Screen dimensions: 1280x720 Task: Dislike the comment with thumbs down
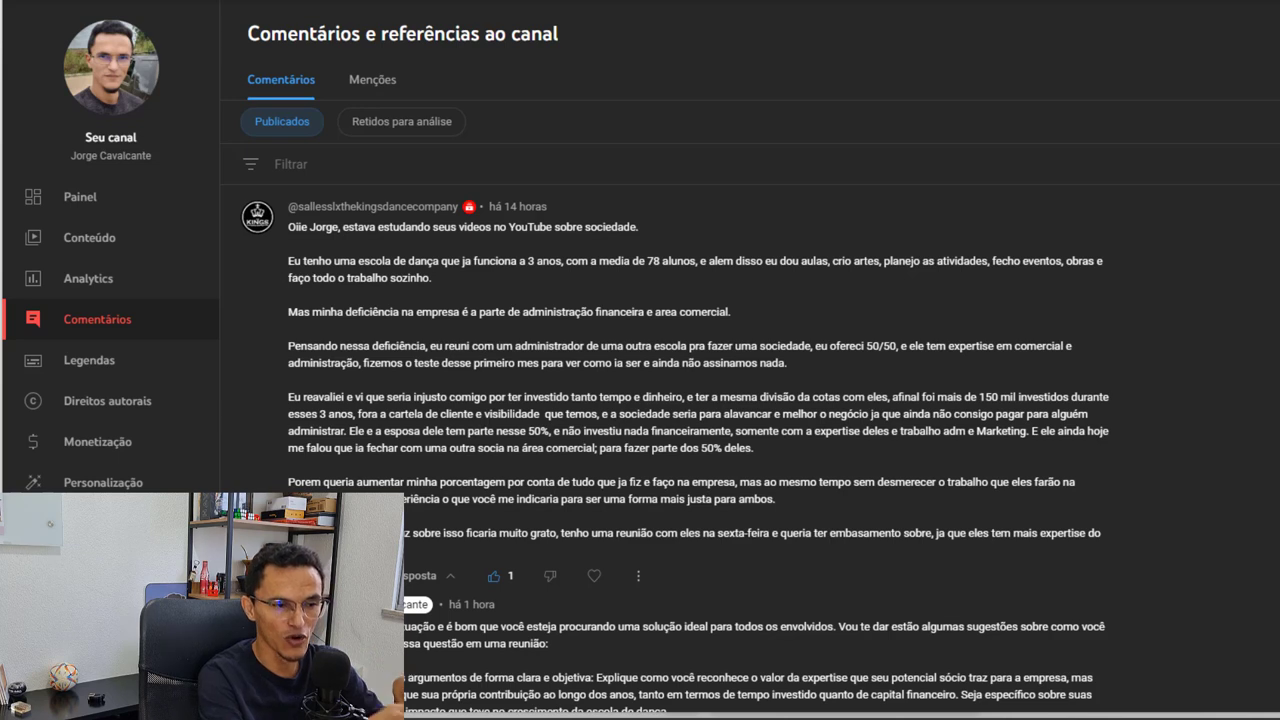click(550, 576)
